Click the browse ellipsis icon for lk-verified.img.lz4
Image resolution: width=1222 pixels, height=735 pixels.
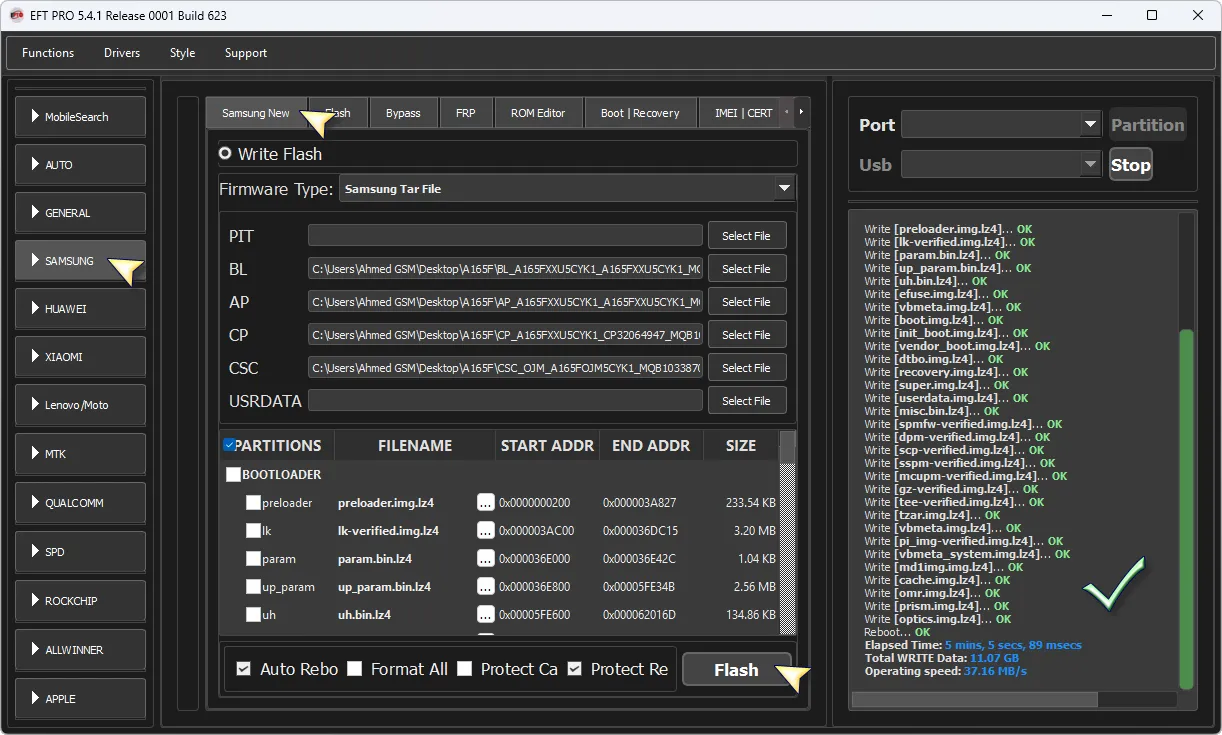pos(486,530)
